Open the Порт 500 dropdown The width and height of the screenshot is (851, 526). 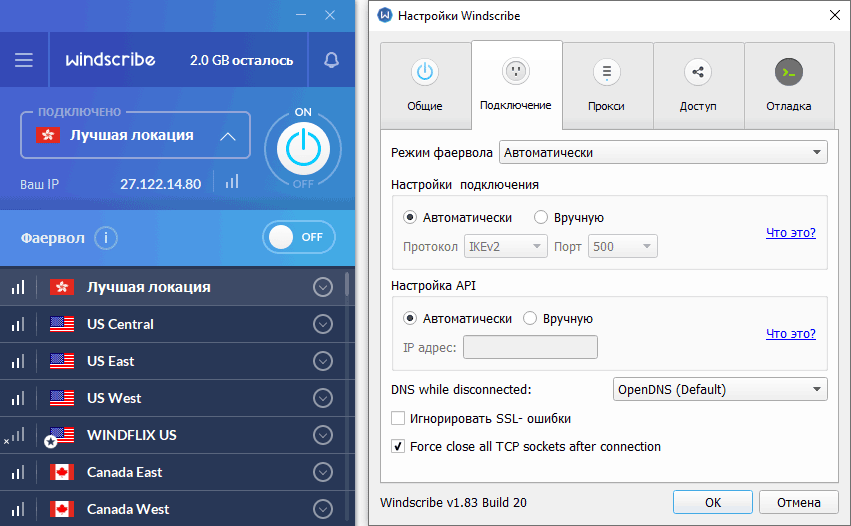(623, 246)
